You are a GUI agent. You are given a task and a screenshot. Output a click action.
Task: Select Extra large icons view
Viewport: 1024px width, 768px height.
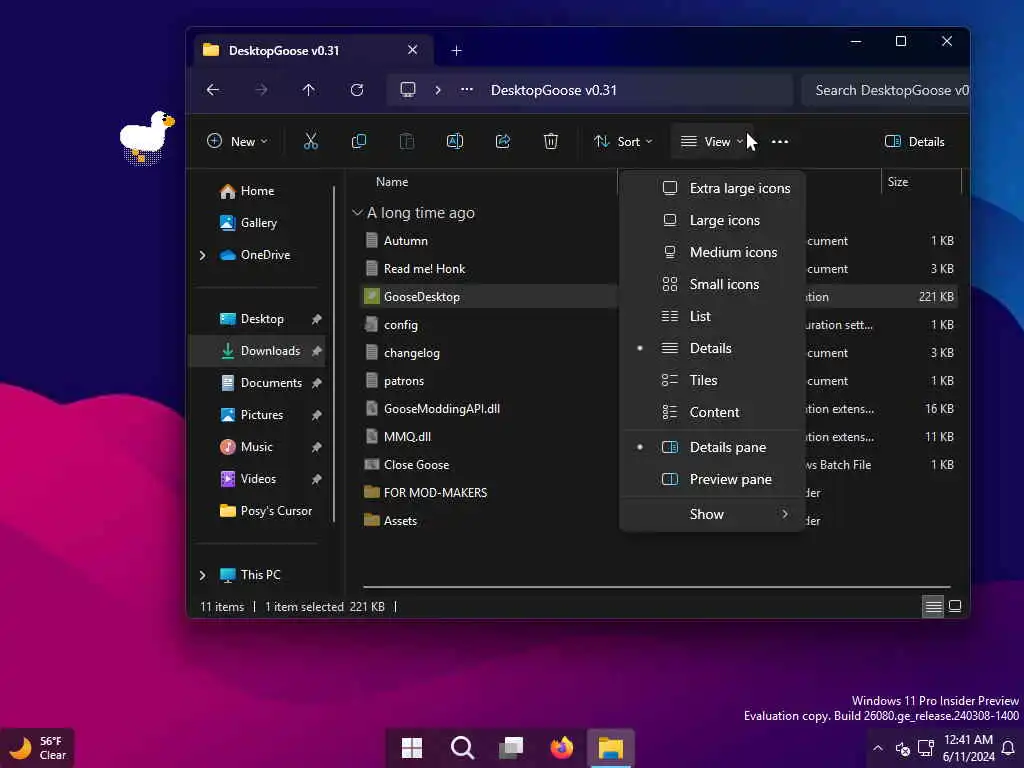[712, 188]
